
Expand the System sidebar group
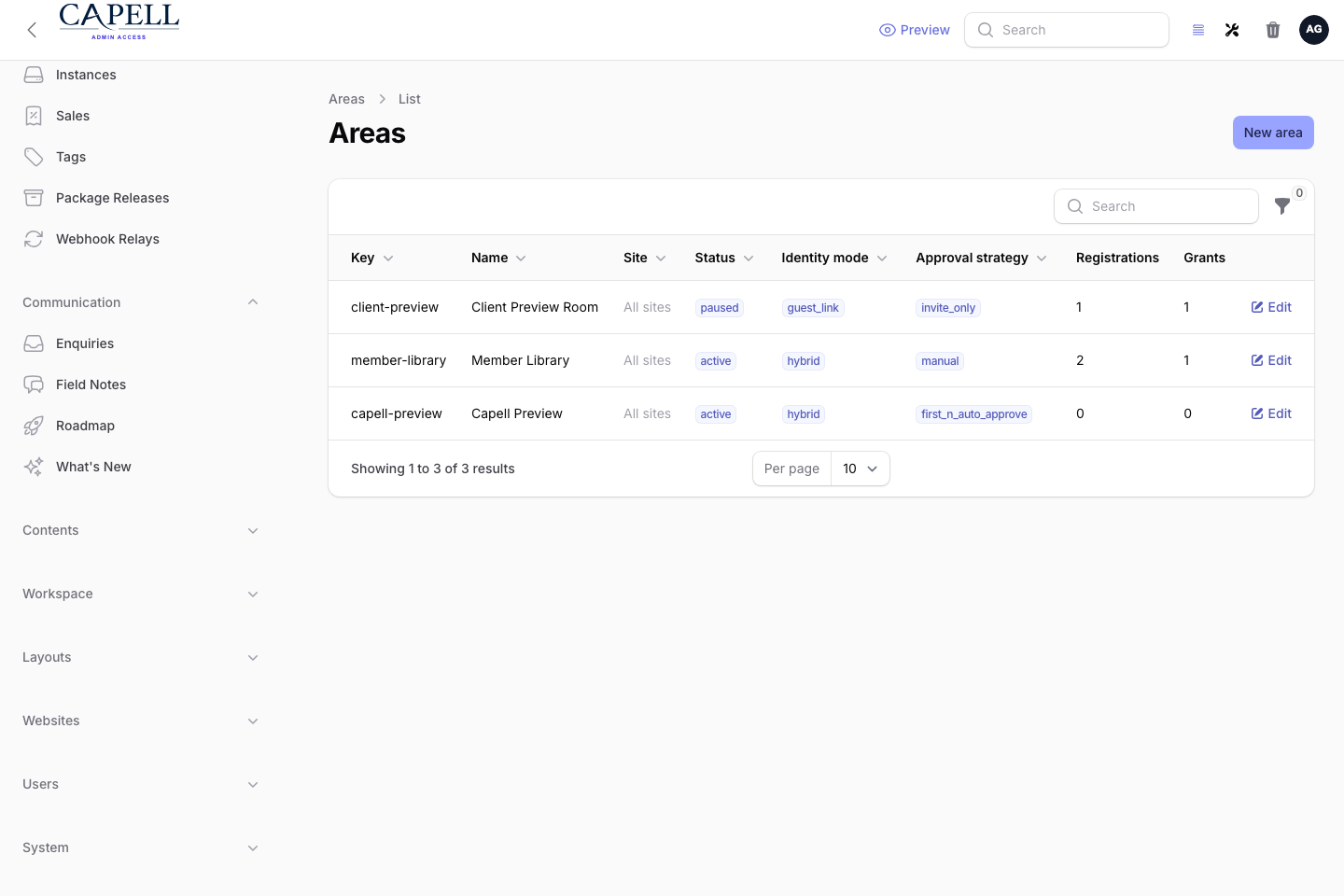(253, 847)
